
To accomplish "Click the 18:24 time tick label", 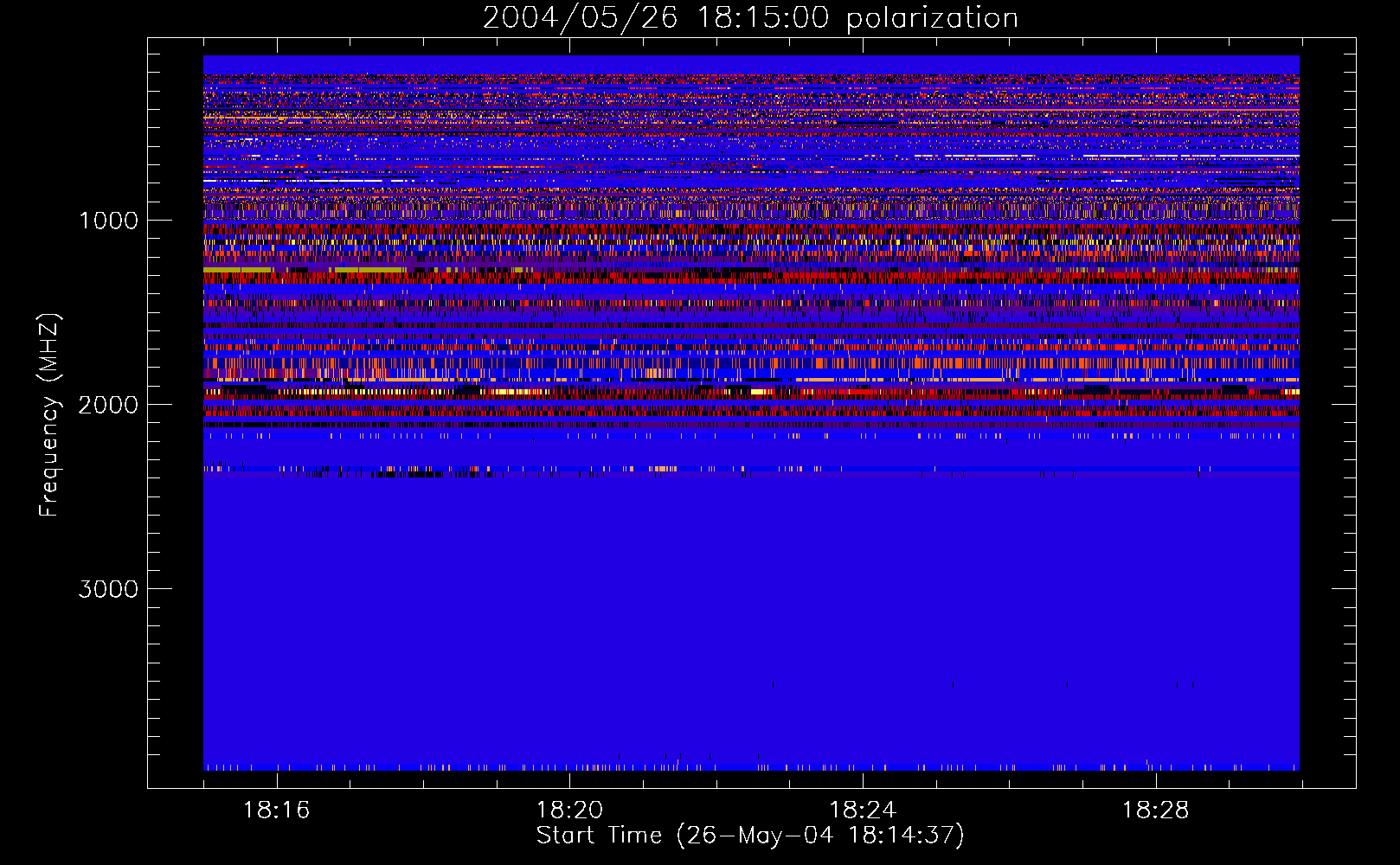I will [x=863, y=810].
